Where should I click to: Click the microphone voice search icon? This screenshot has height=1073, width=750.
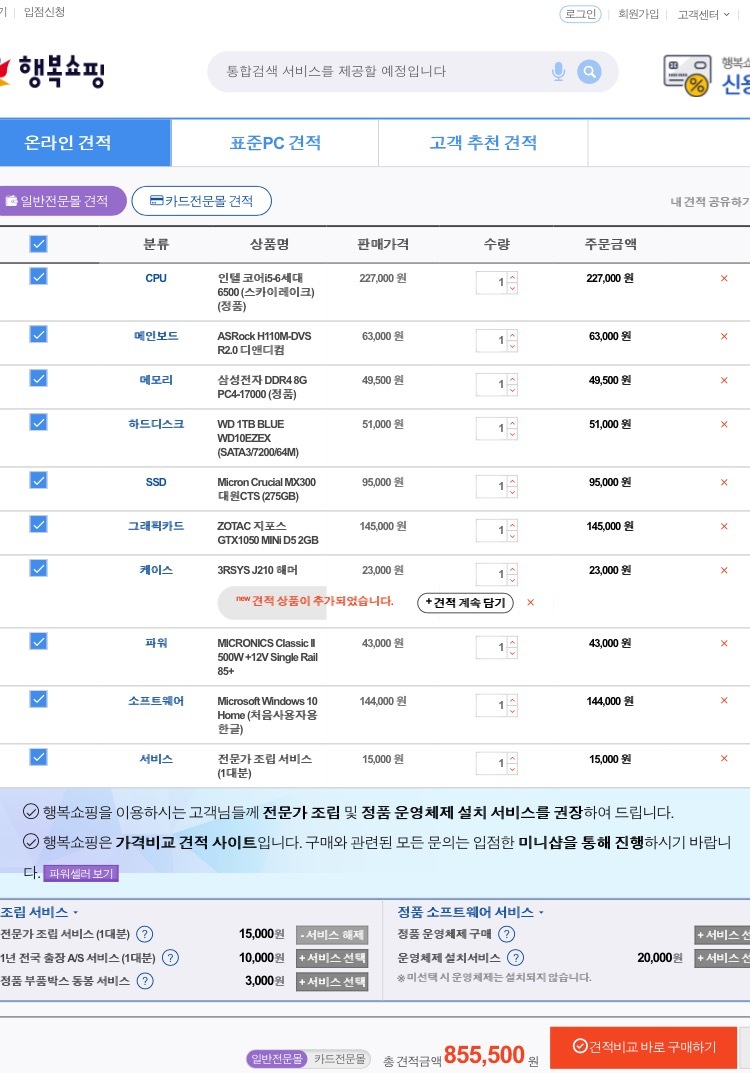pos(558,72)
